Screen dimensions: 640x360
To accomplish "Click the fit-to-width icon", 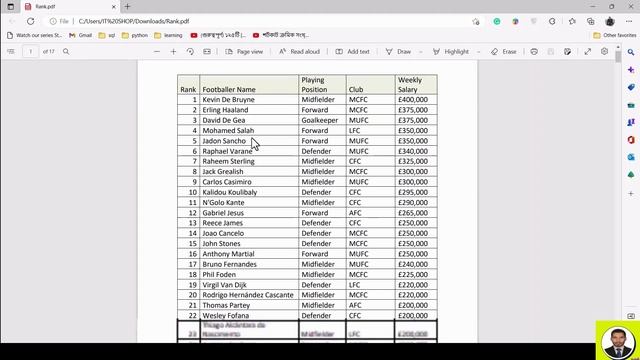I will pos(207,52).
